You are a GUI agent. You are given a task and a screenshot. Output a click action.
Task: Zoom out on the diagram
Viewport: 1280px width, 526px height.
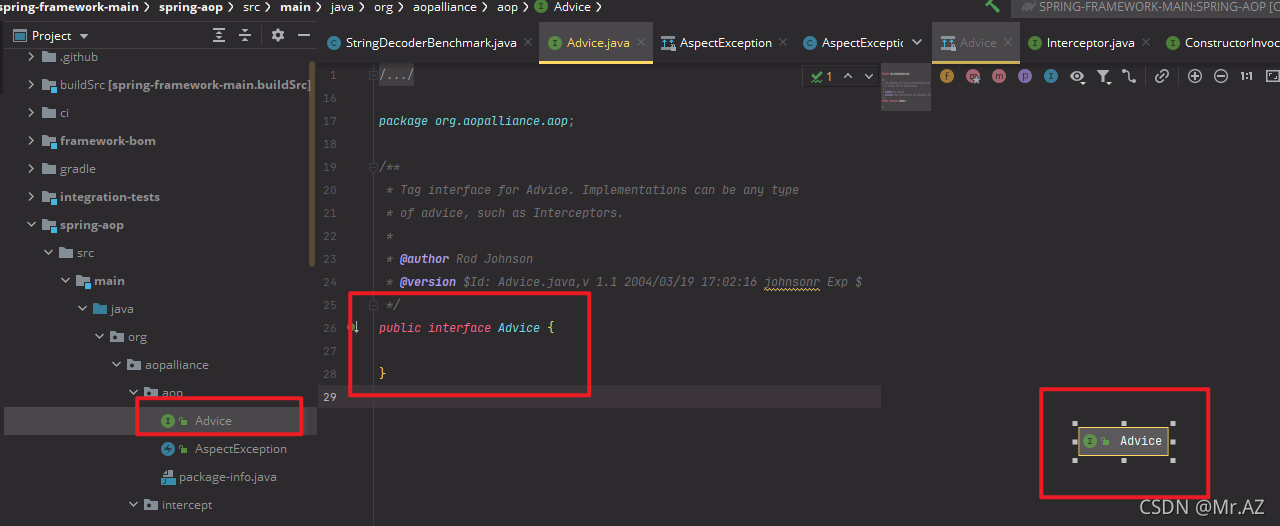(1221, 76)
